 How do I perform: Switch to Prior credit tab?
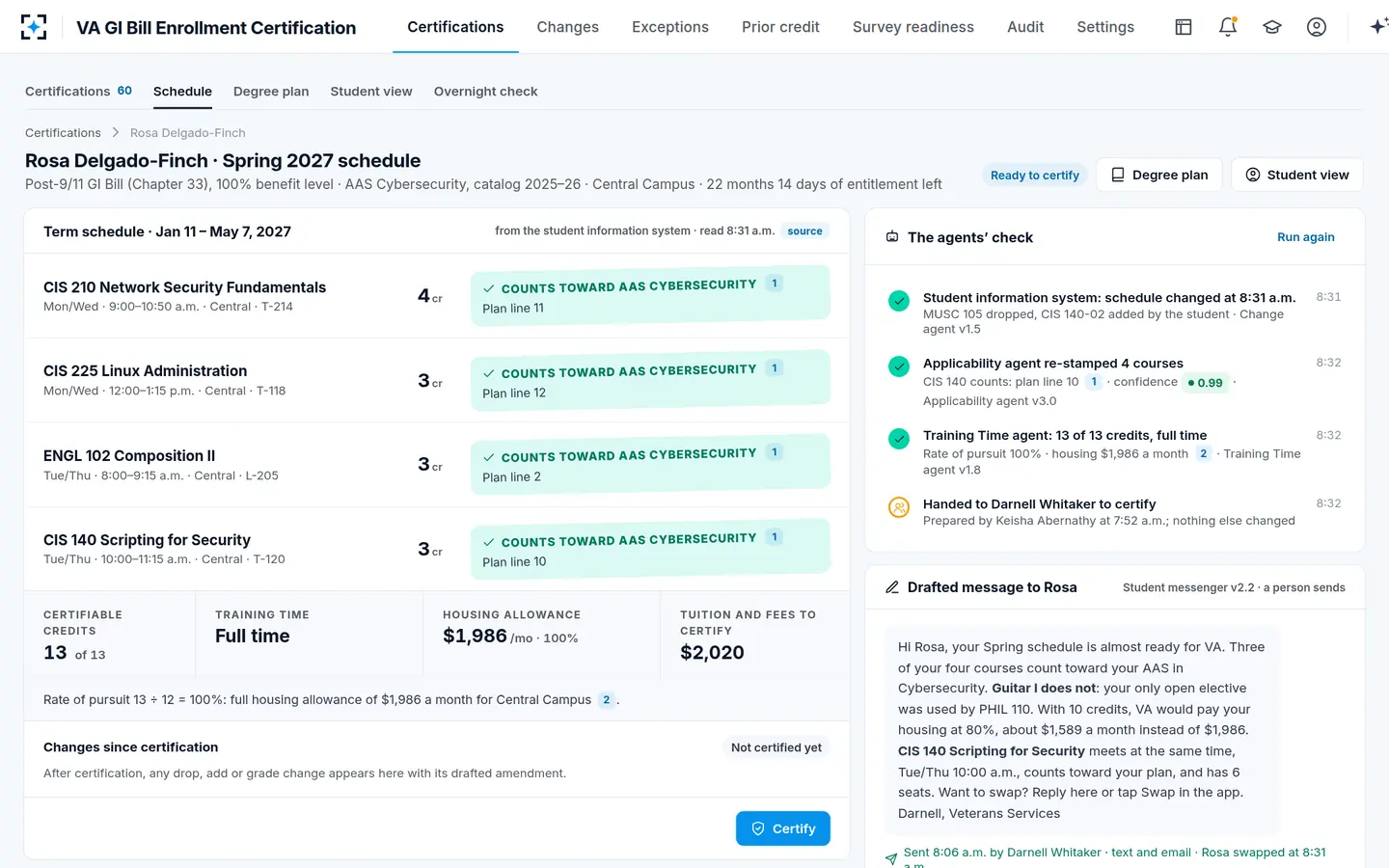tap(780, 27)
